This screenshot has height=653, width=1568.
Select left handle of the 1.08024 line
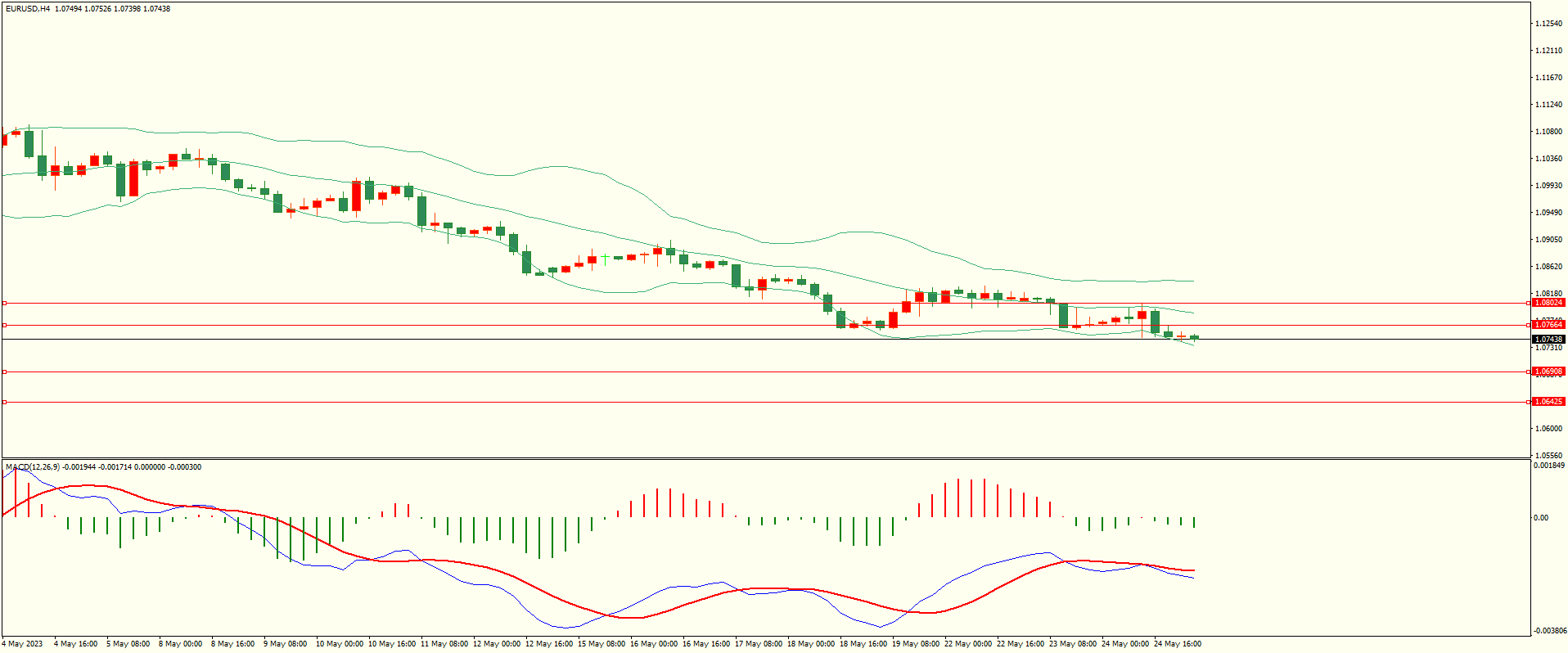(4, 303)
